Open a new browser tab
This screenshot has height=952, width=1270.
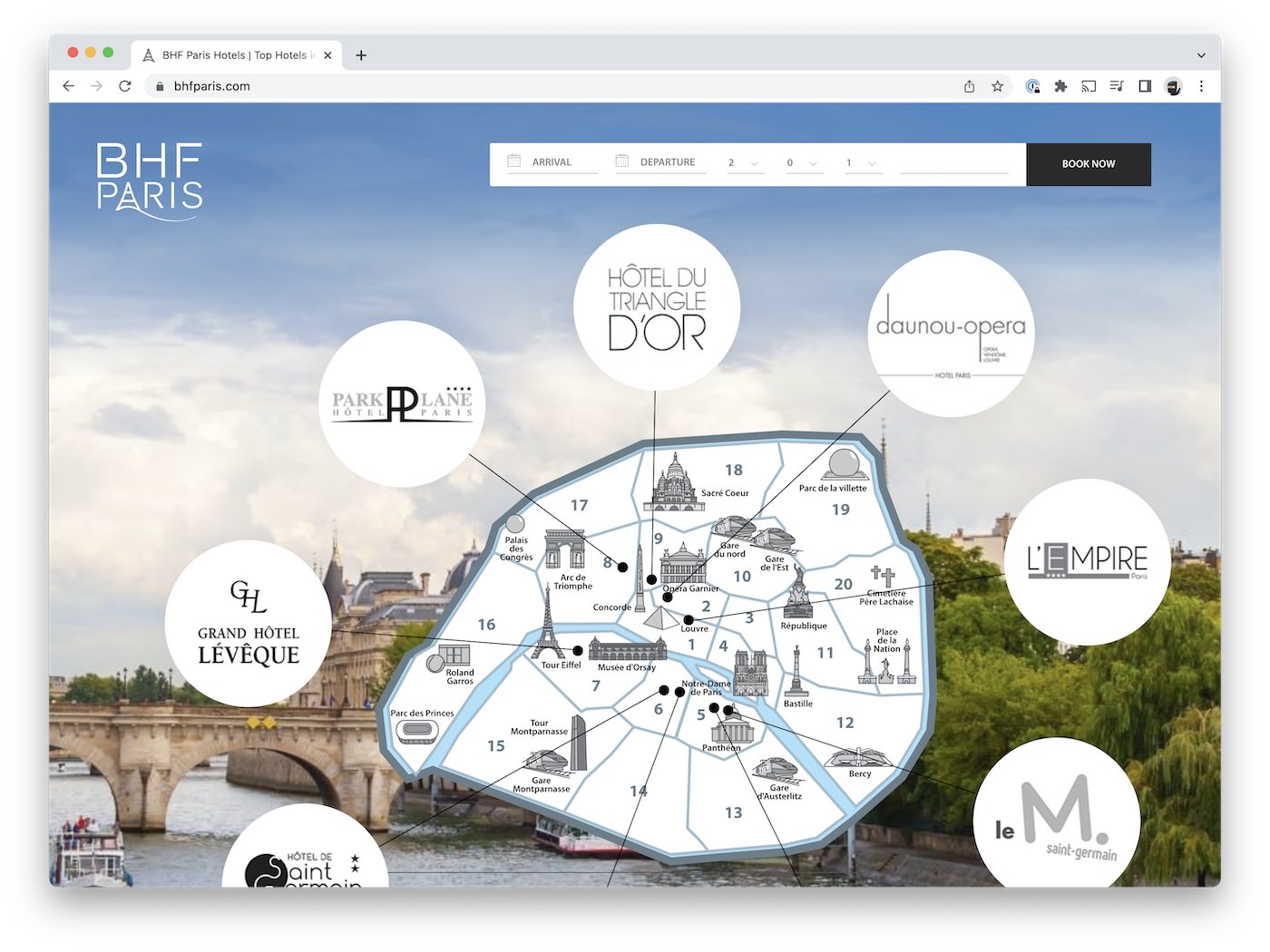point(361,55)
